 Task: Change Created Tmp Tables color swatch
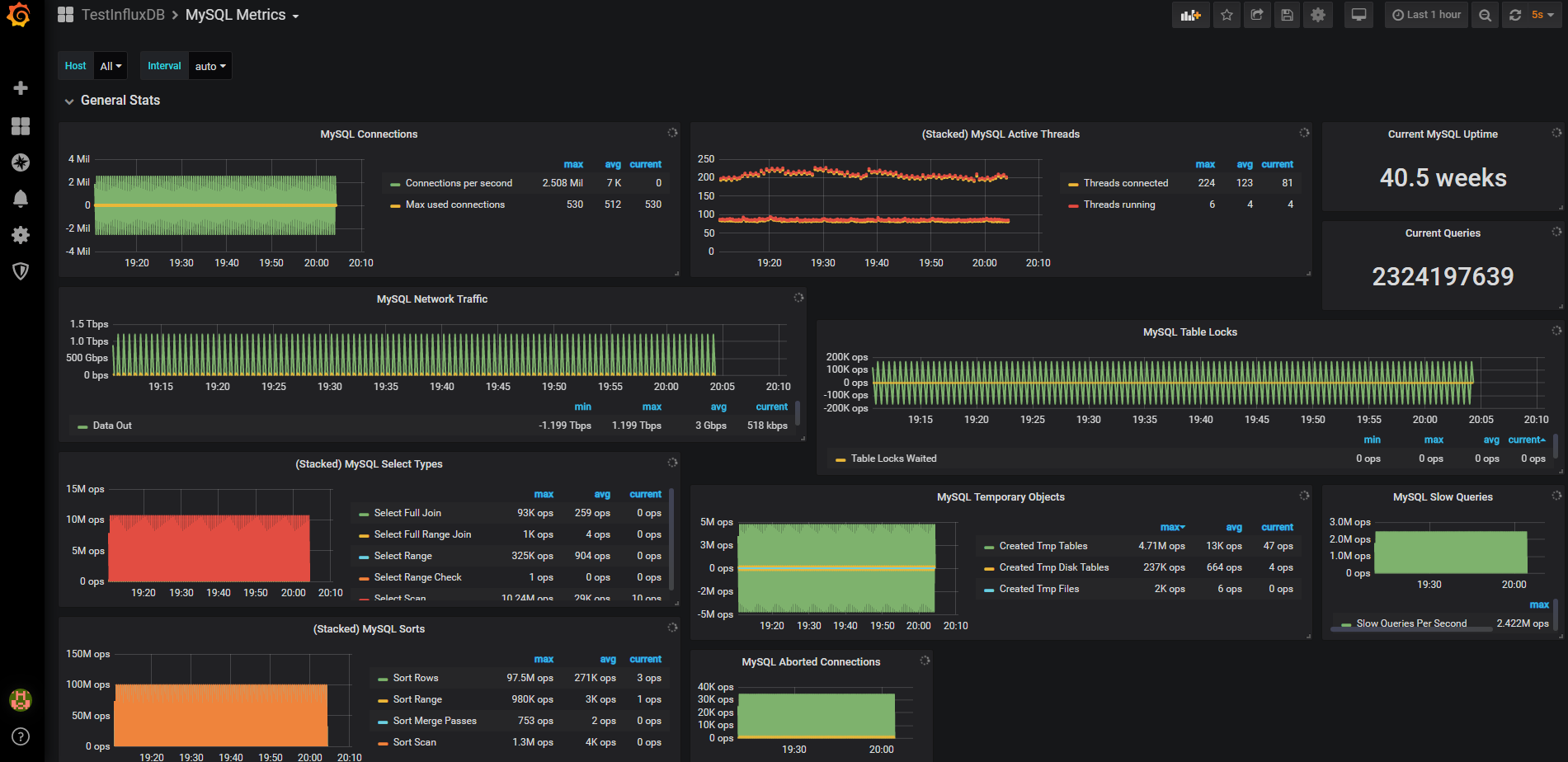(x=989, y=547)
